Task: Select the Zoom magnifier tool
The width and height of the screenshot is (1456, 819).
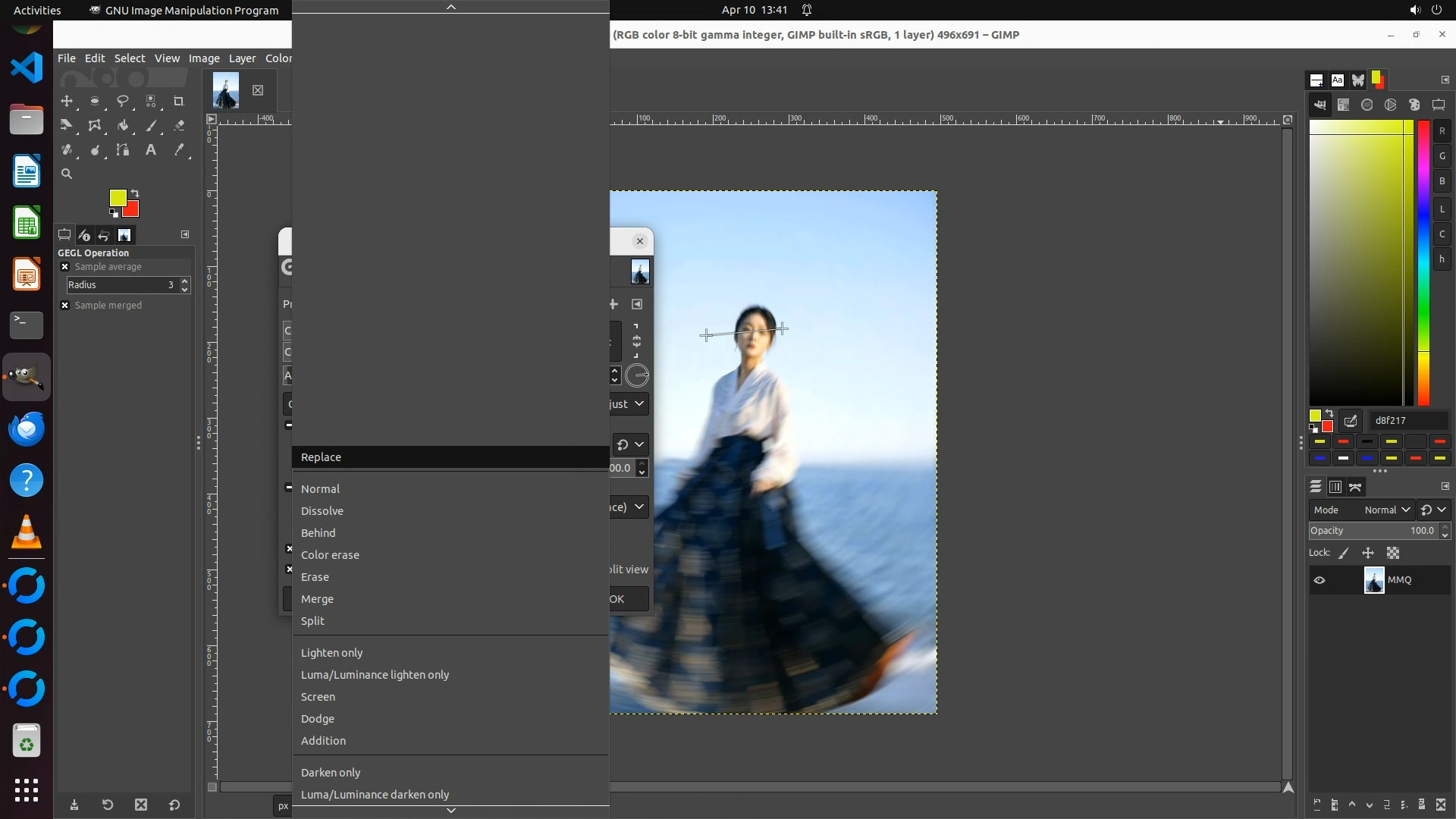Action: click(67, 174)
